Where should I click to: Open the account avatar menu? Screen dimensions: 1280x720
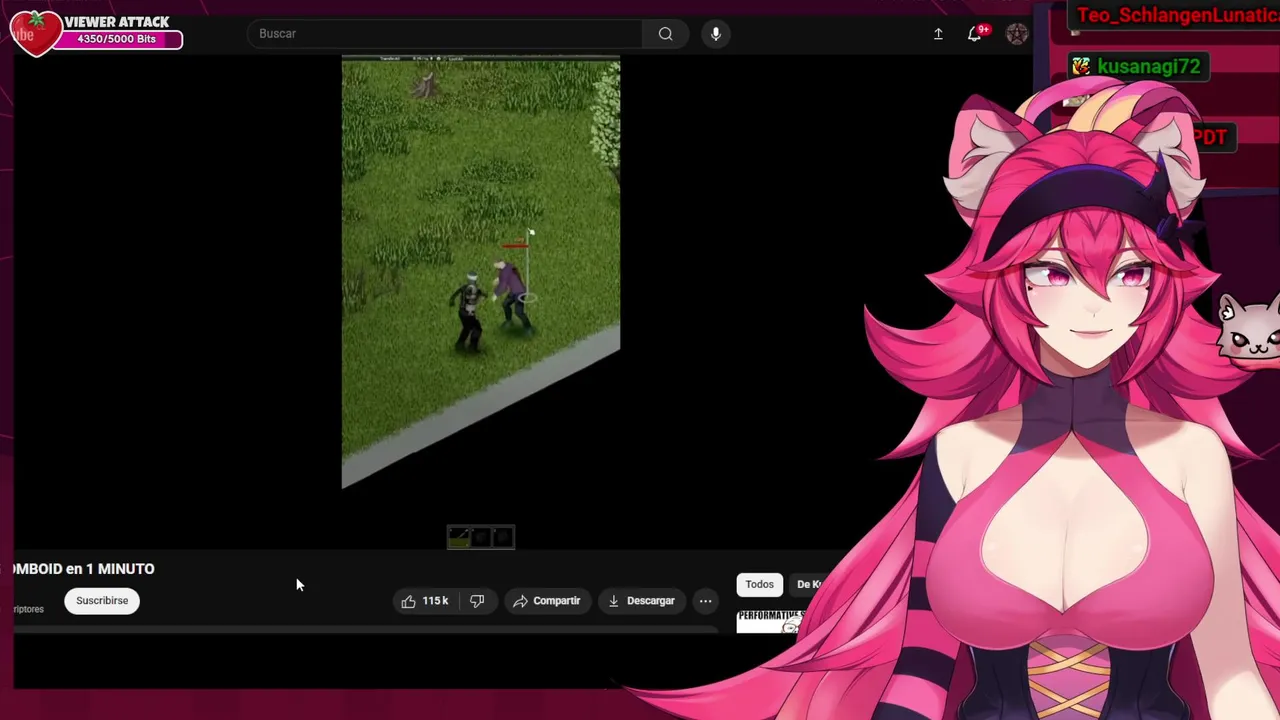(1017, 34)
